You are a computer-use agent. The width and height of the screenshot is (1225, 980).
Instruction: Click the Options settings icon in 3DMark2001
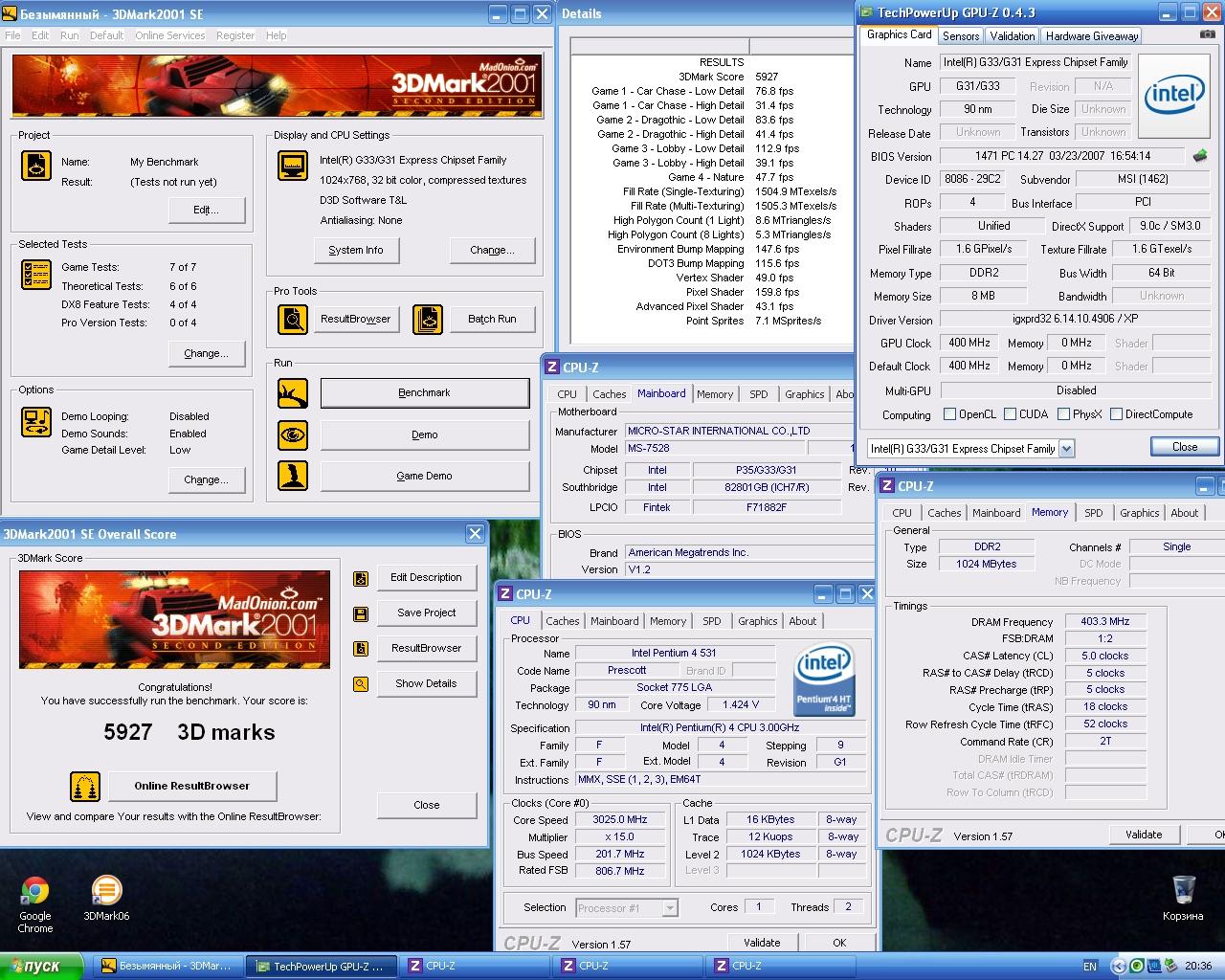(x=36, y=422)
